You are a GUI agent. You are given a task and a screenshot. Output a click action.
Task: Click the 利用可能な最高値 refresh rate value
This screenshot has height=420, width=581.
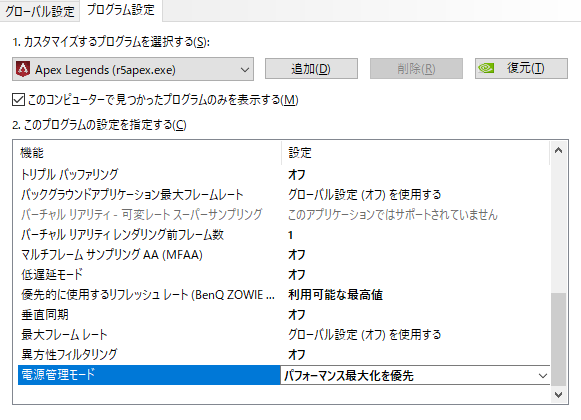[335, 295]
